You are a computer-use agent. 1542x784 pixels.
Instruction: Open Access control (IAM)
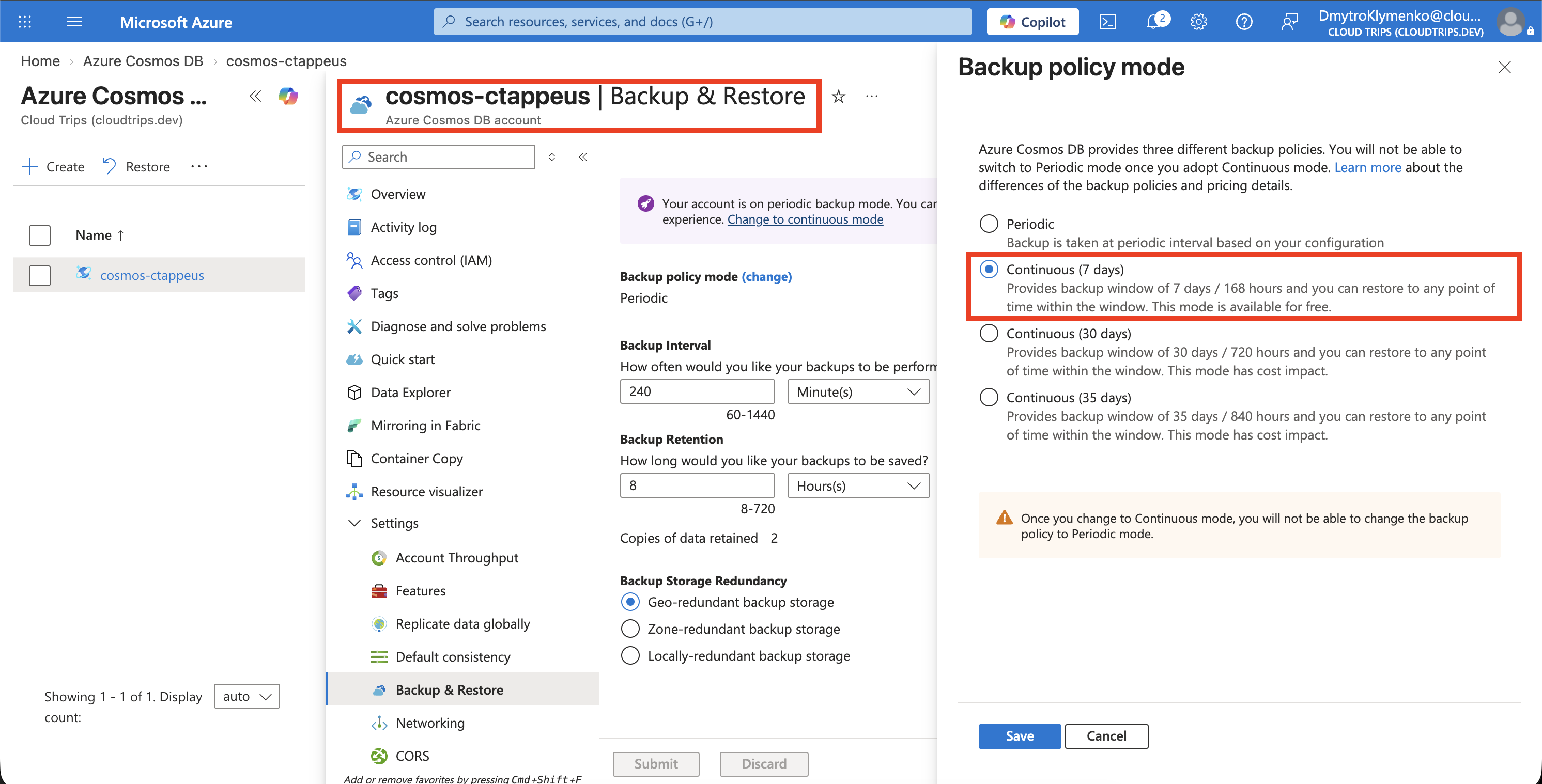click(x=431, y=260)
